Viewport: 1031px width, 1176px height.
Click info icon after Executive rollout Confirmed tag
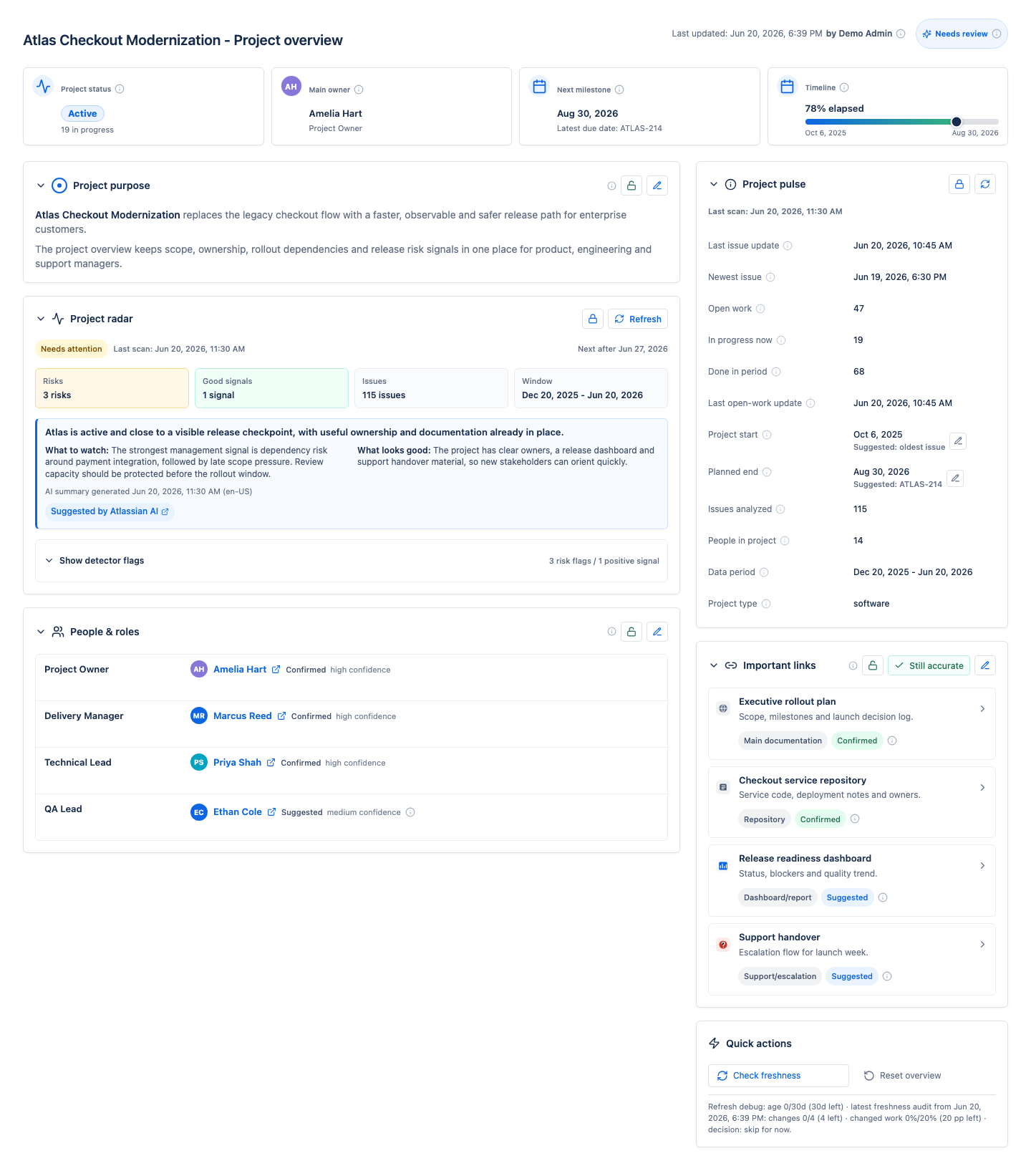[892, 741]
